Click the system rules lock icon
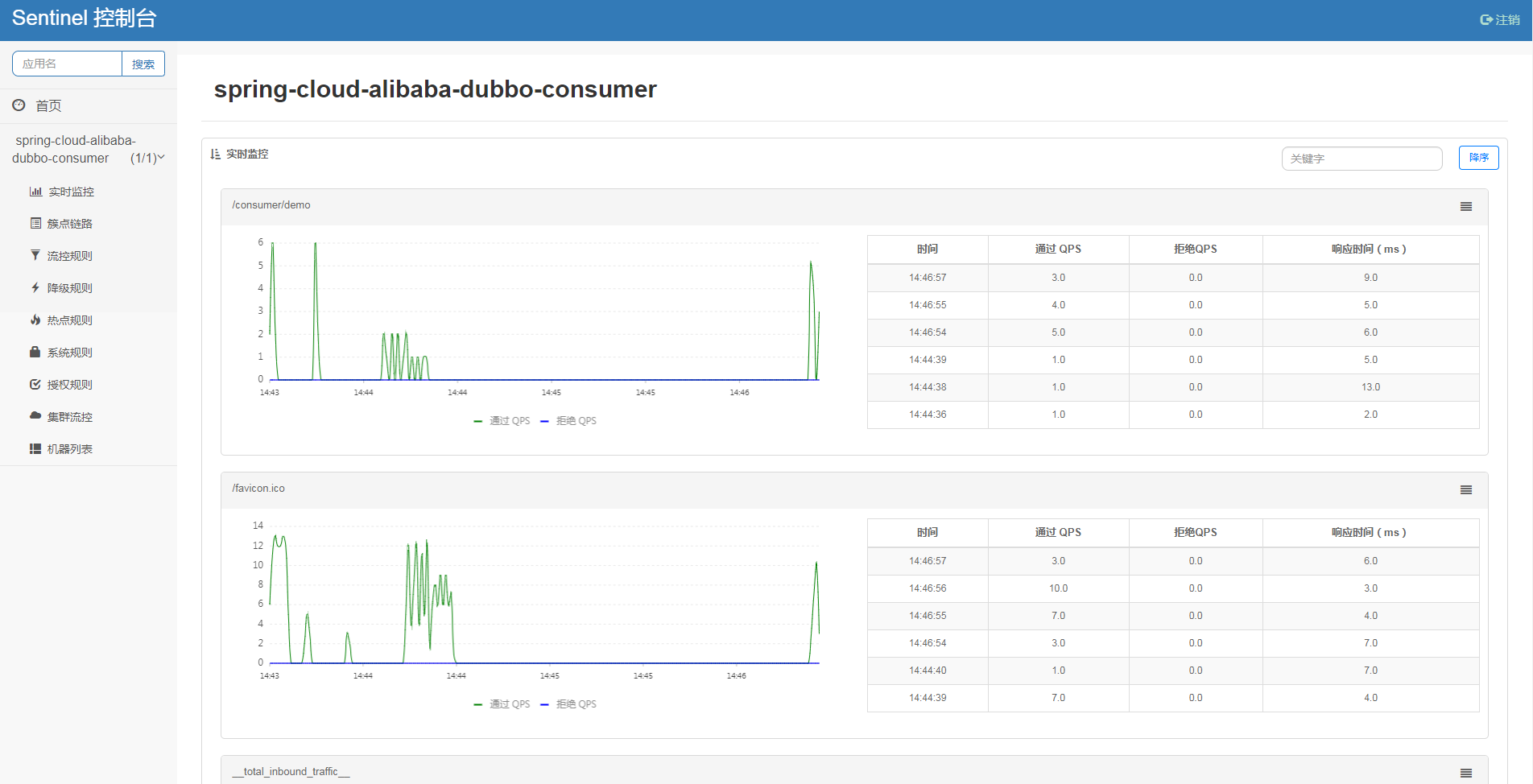Screen dimensions: 1533x784 35,352
